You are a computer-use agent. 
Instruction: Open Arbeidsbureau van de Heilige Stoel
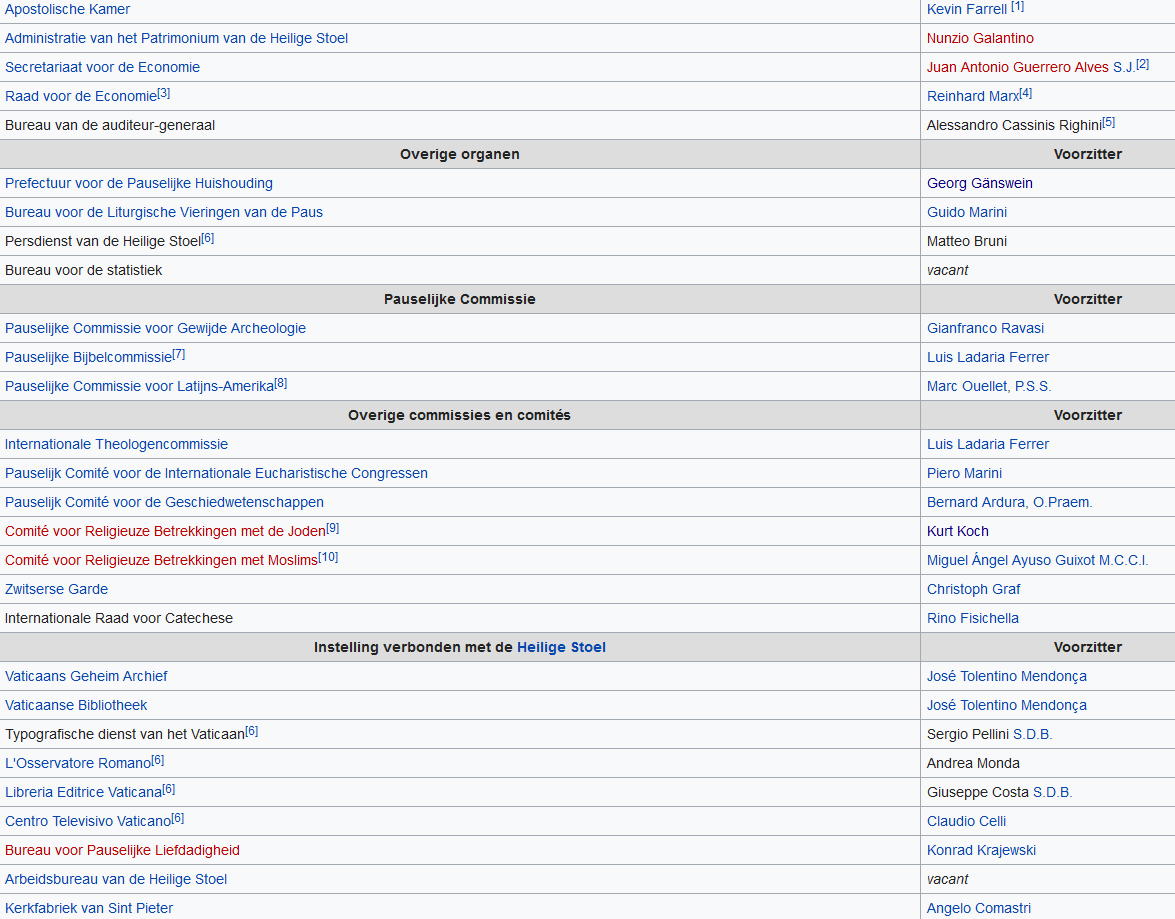(x=115, y=879)
